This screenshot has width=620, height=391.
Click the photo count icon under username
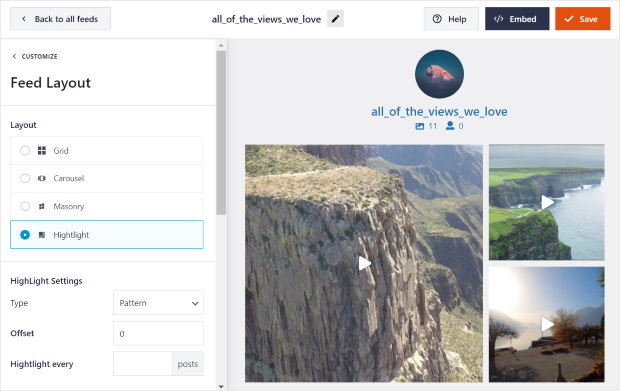(420, 126)
